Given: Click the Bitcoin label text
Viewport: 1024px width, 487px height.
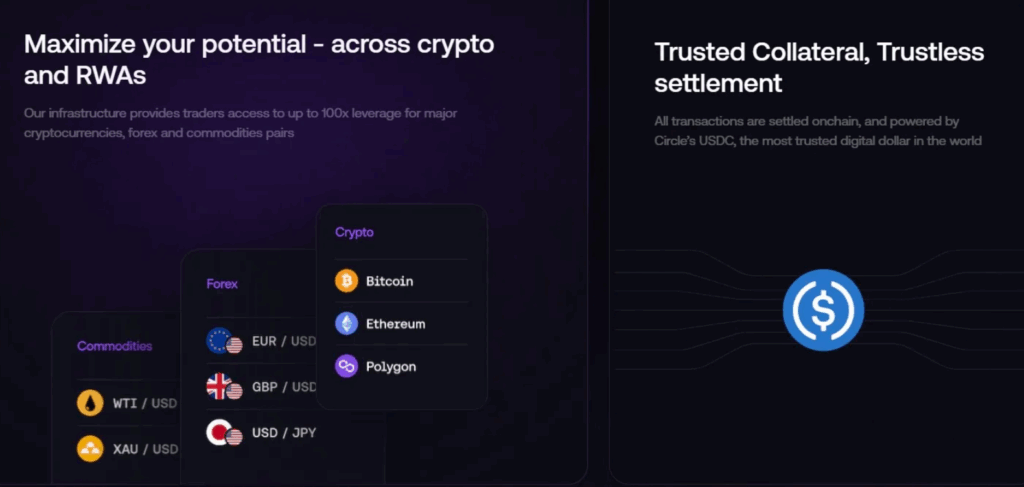Looking at the screenshot, I should [x=389, y=281].
